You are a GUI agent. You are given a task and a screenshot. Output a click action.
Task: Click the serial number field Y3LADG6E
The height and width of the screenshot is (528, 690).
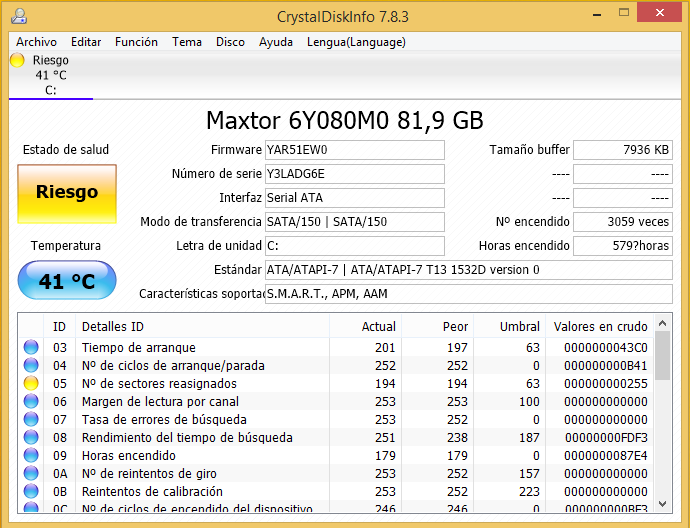[354, 174]
